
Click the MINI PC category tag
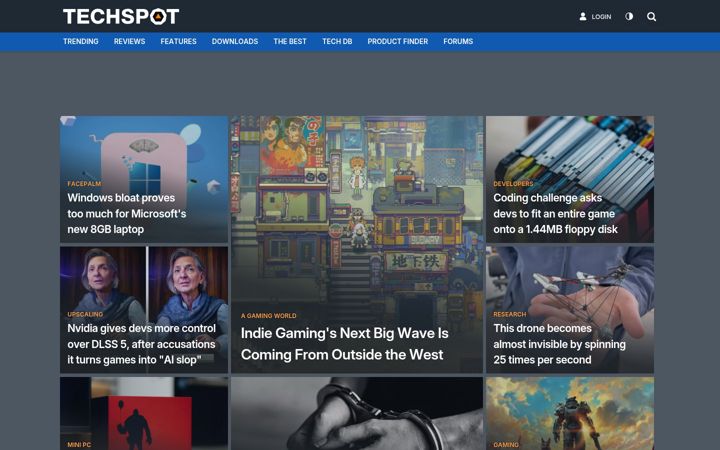pos(79,444)
